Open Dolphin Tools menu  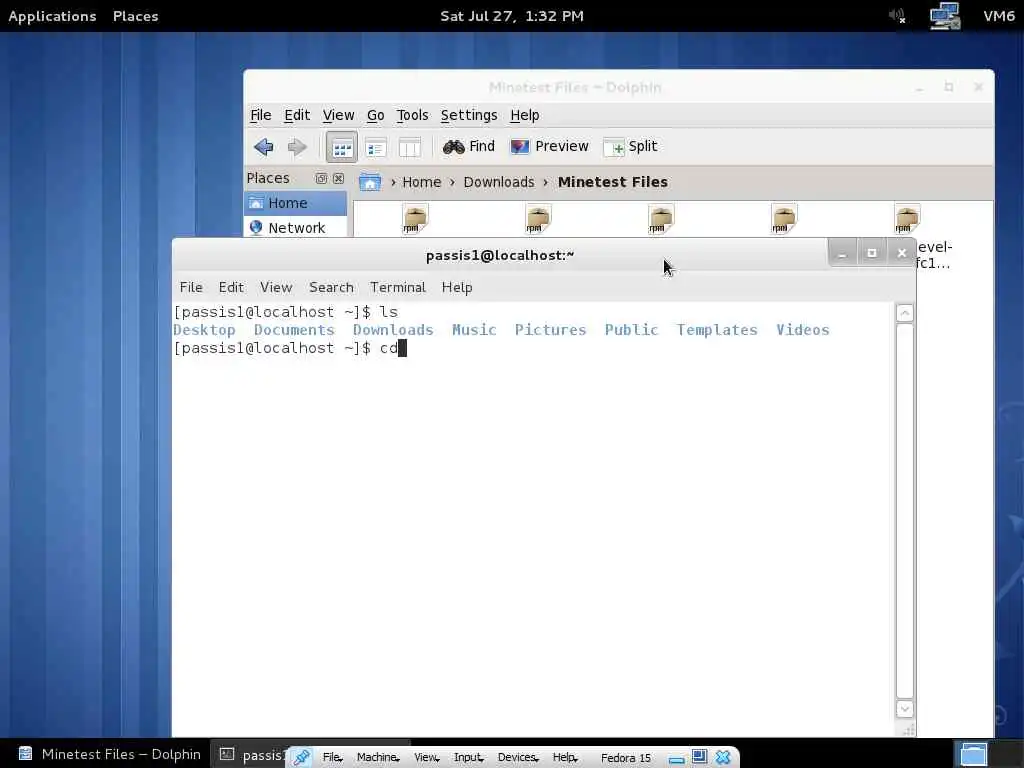coord(412,115)
